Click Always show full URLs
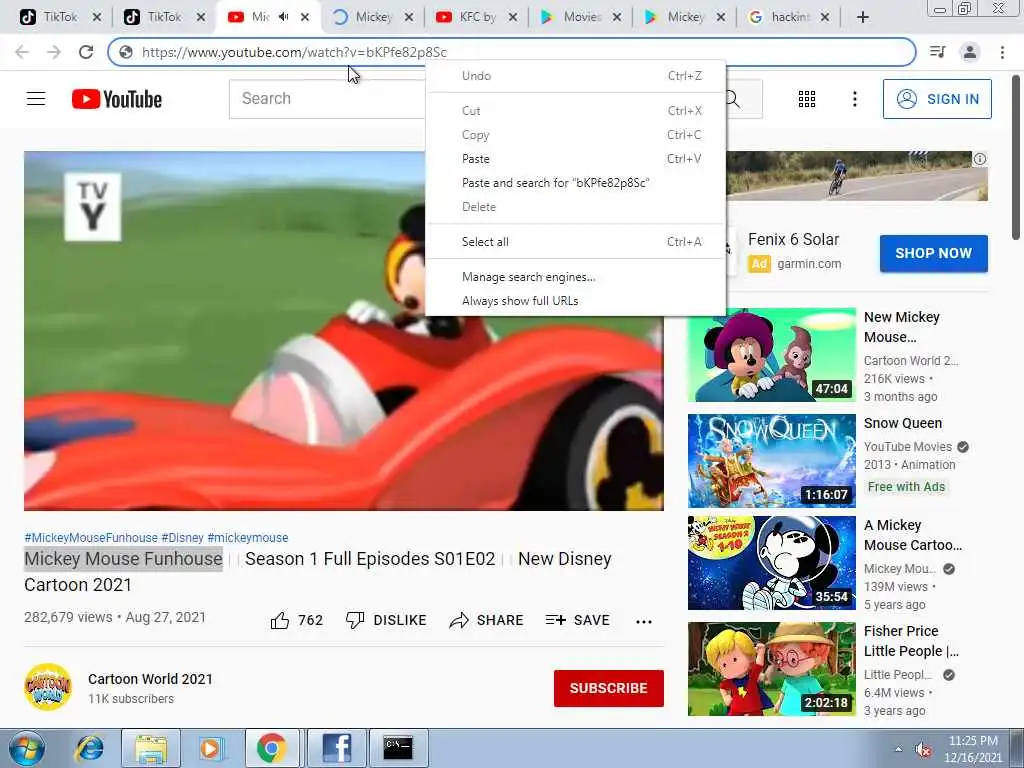The width and height of the screenshot is (1024, 768). pos(575,301)
